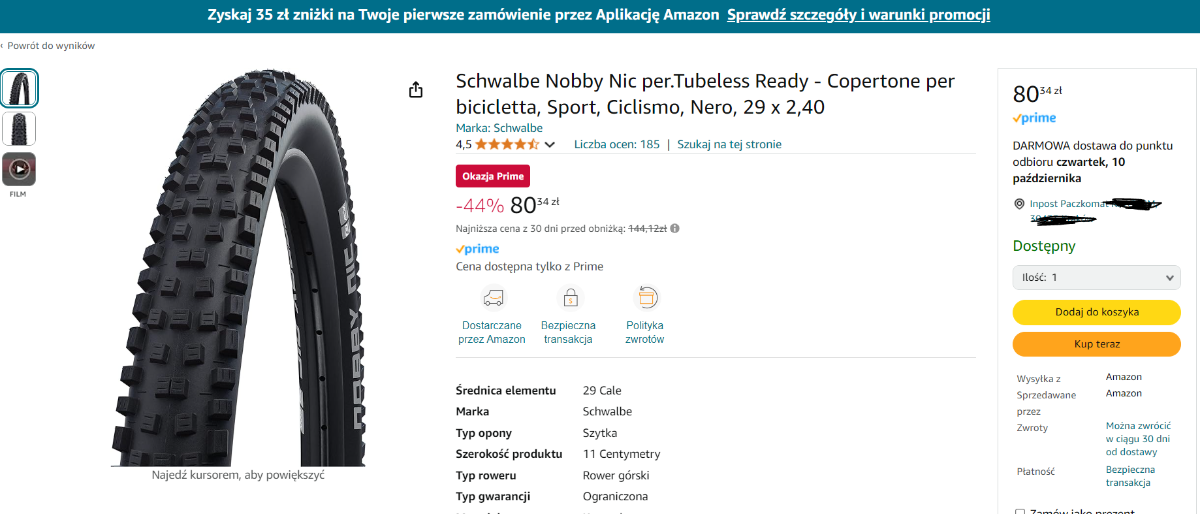
Task: Select the first tire thumbnail image
Action: click(x=19, y=88)
